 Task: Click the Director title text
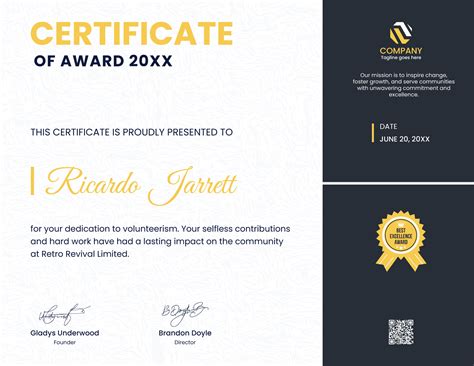185,342
